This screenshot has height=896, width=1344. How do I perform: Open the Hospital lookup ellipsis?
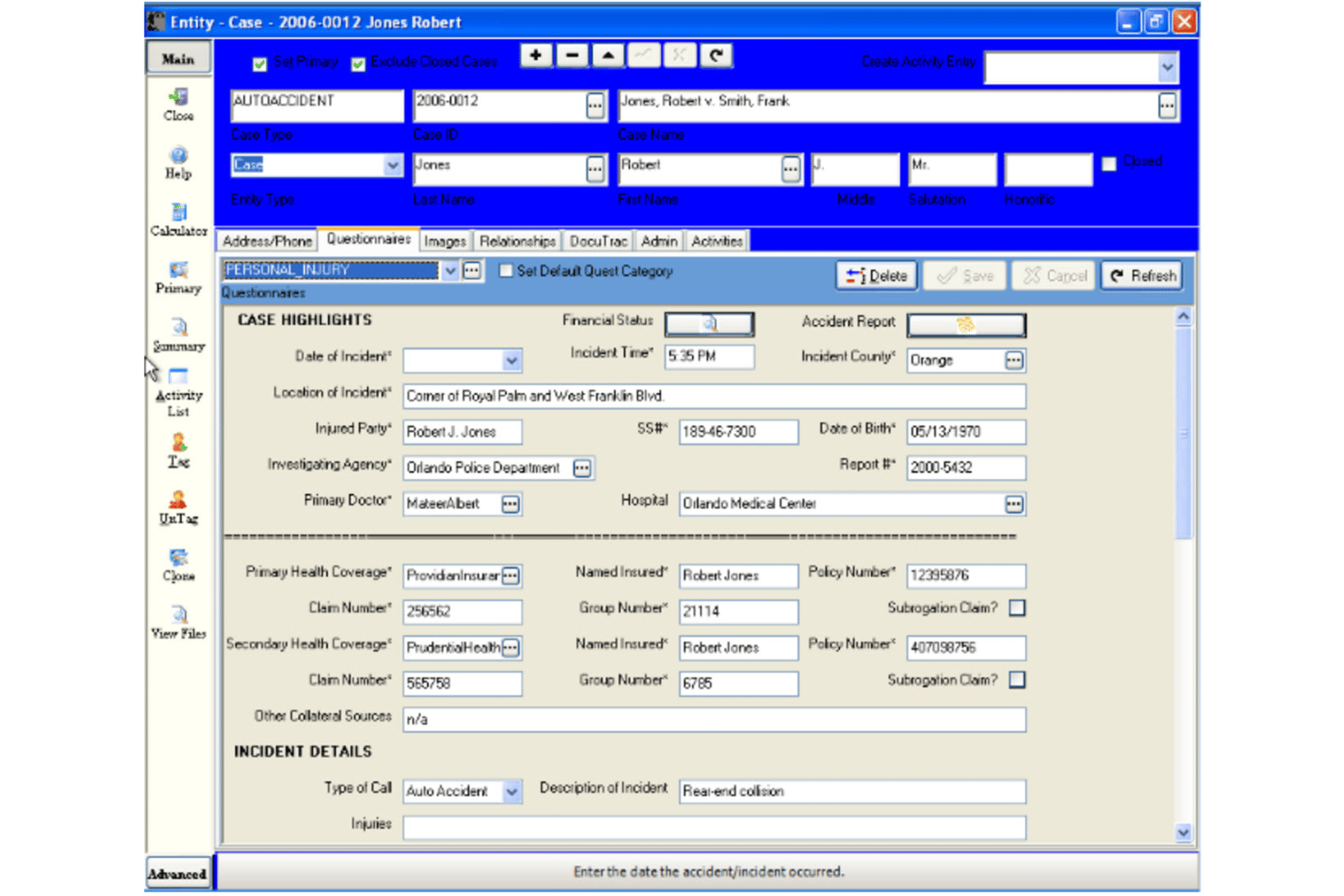coord(1013,504)
